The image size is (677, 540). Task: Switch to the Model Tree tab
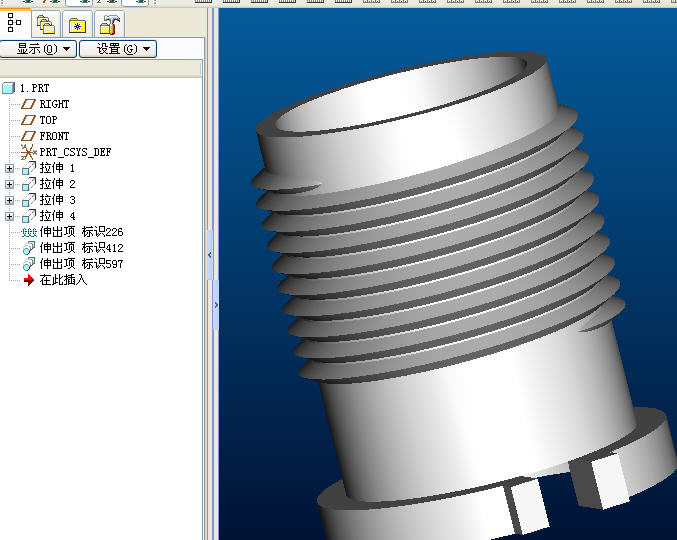coord(15,23)
